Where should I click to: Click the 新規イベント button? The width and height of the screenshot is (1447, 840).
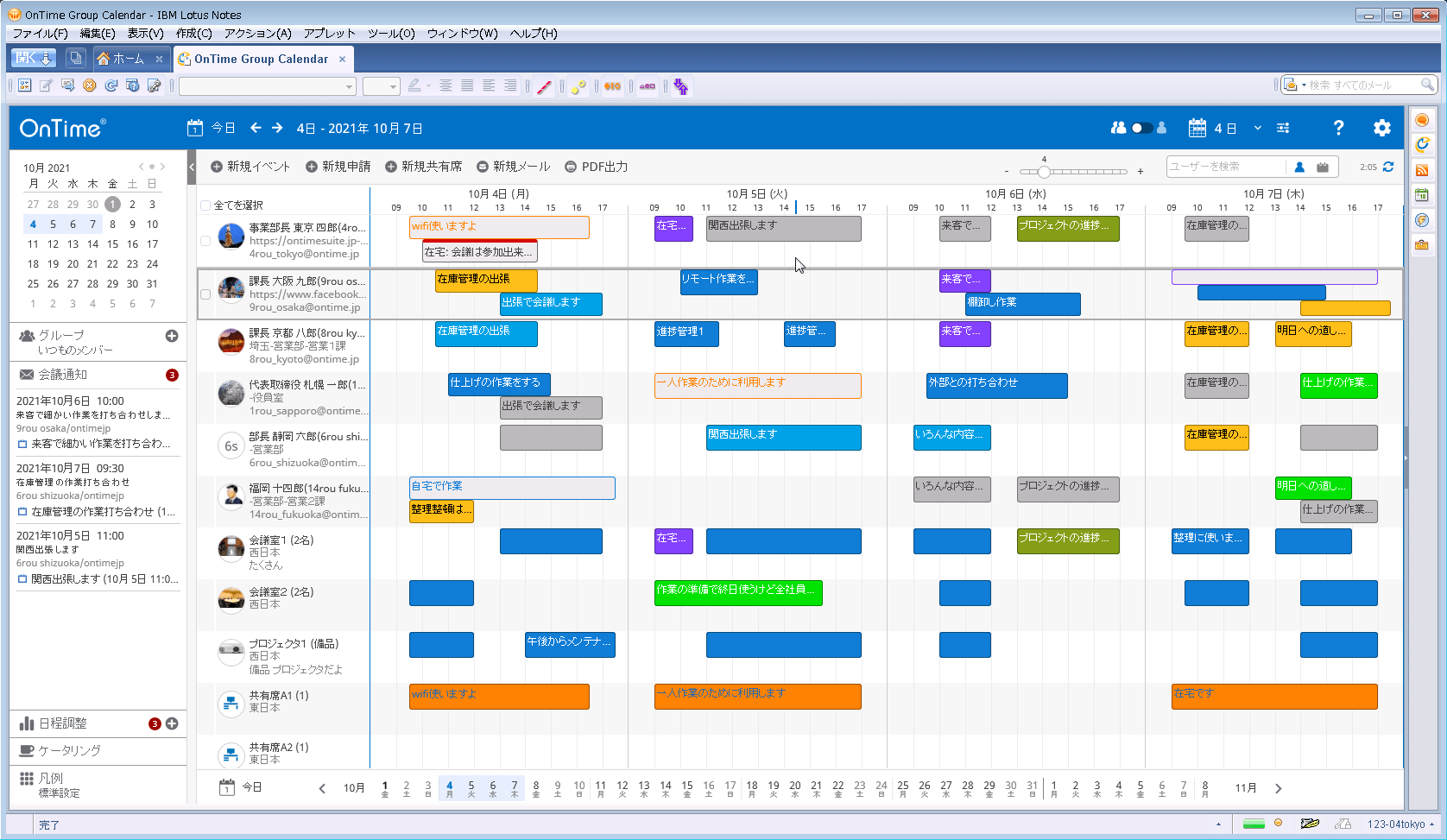point(250,167)
